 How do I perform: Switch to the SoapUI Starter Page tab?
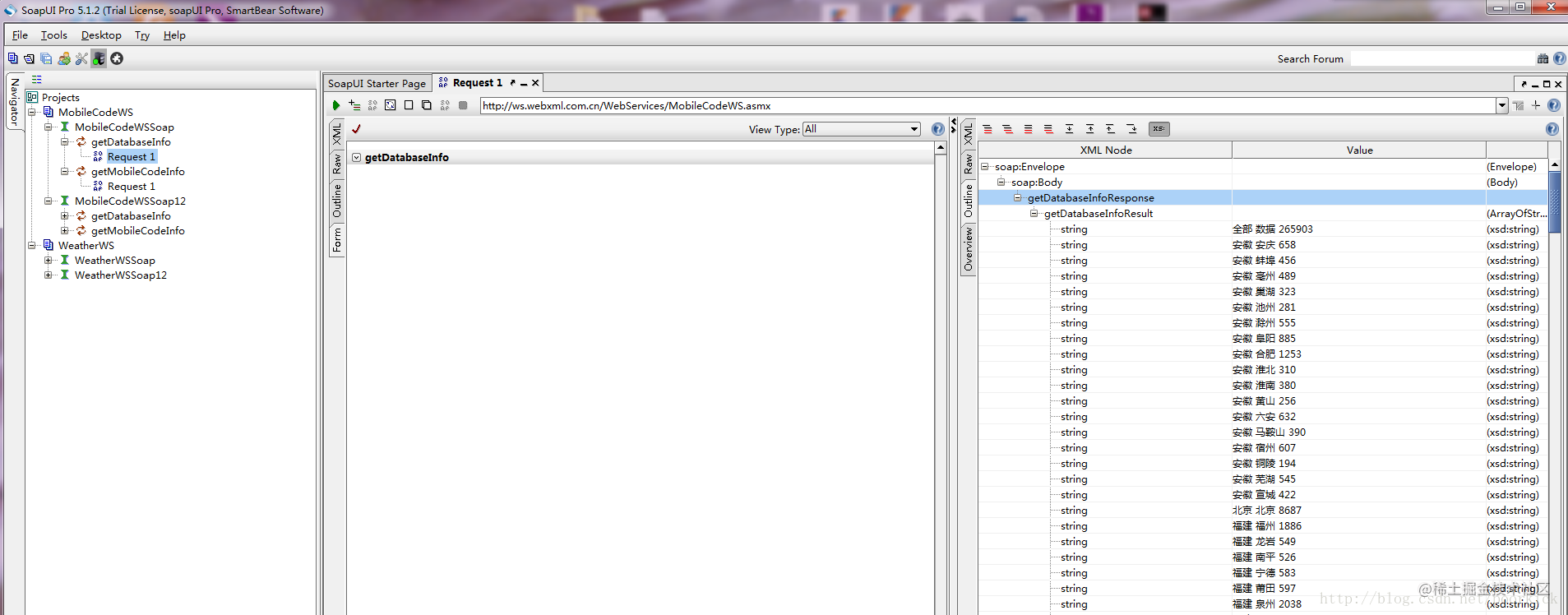pos(377,83)
